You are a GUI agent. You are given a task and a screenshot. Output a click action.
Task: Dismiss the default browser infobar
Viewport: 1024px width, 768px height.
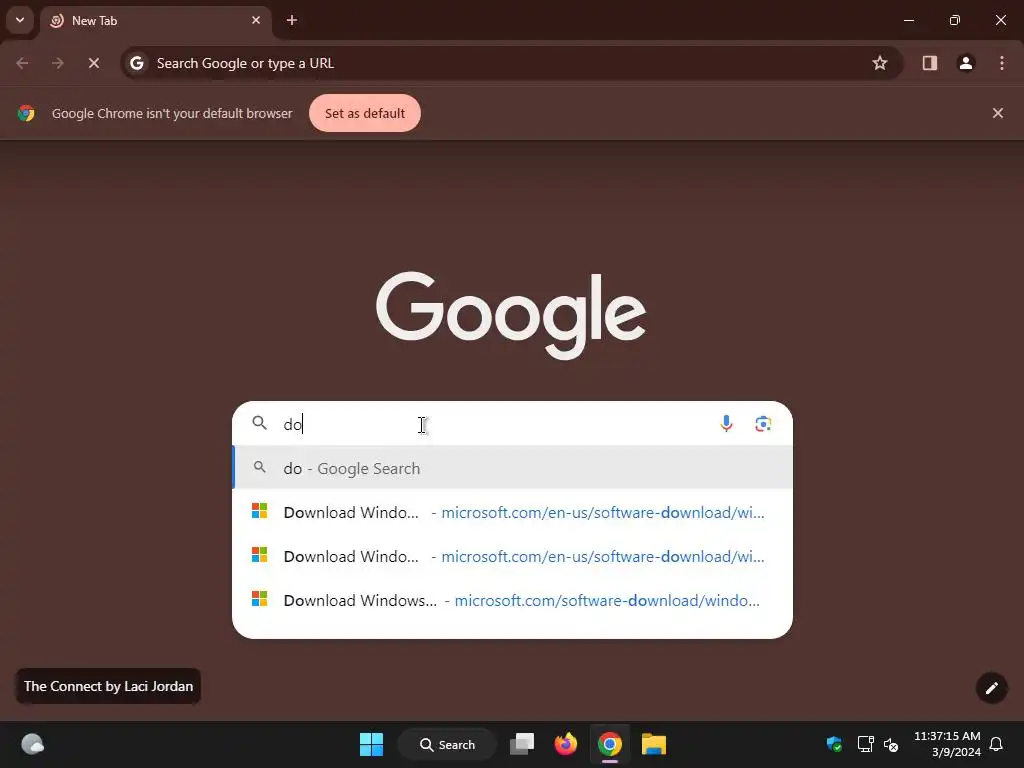(x=997, y=113)
